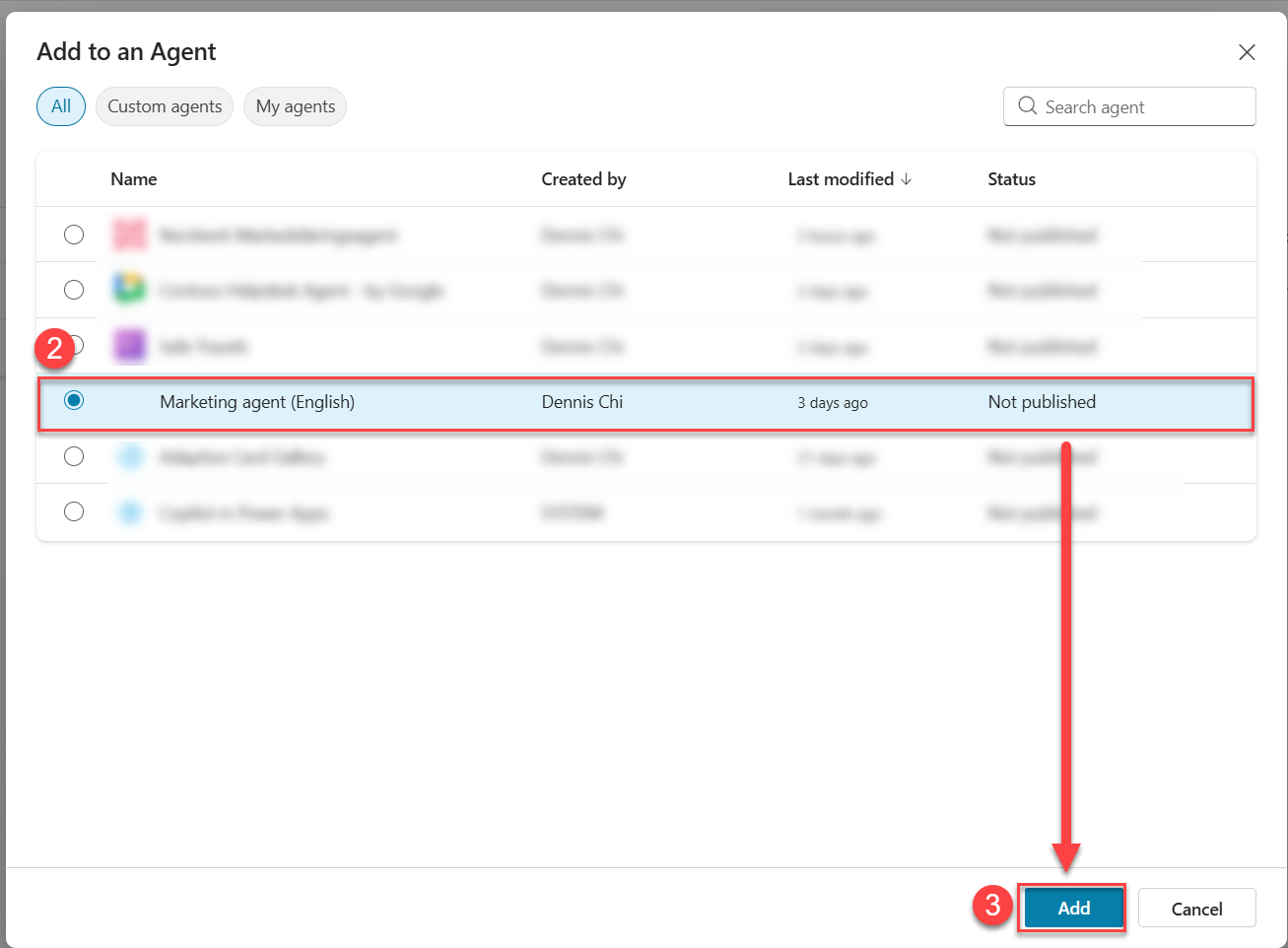Click the Cancel button

1196,908
